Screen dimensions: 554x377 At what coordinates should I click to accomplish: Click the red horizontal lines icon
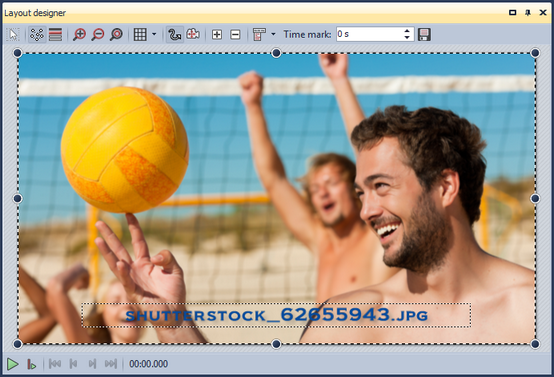[x=55, y=34]
